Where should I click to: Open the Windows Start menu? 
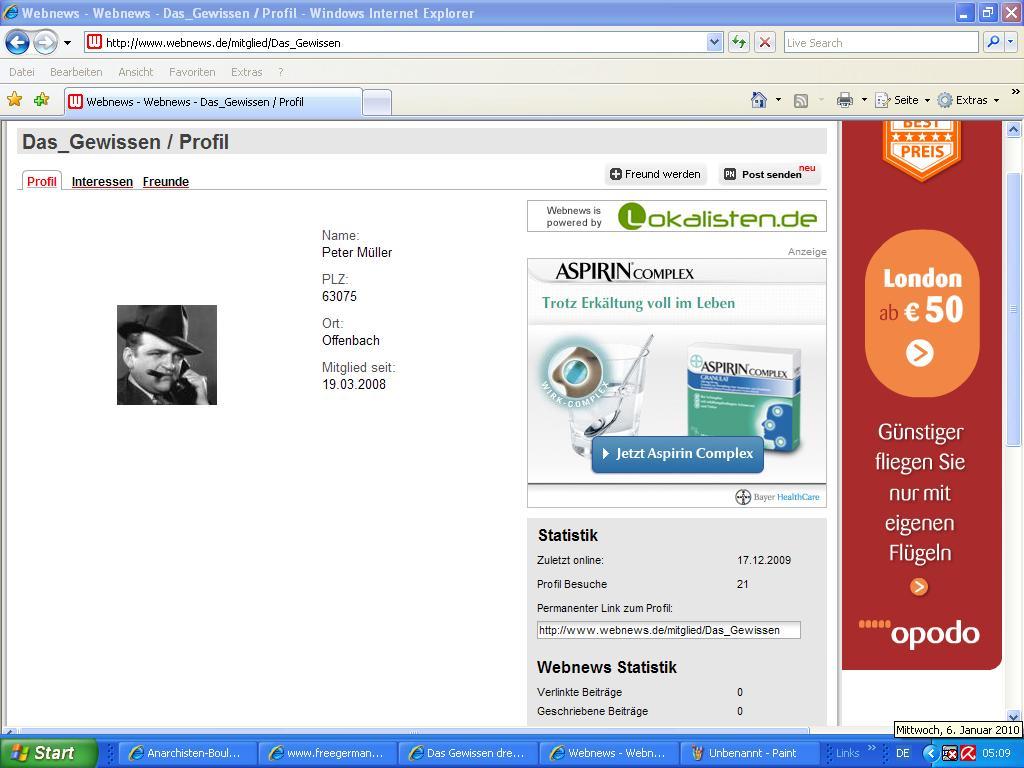45,753
